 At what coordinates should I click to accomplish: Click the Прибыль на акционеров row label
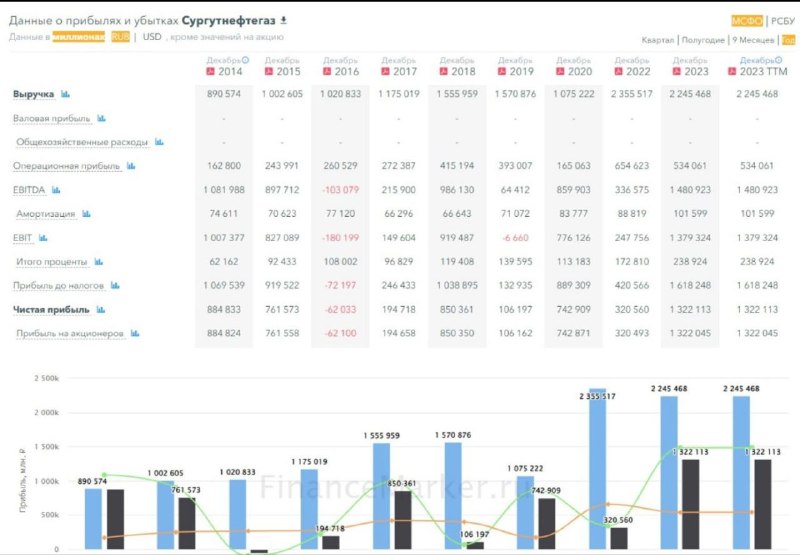pyautogui.click(x=70, y=334)
